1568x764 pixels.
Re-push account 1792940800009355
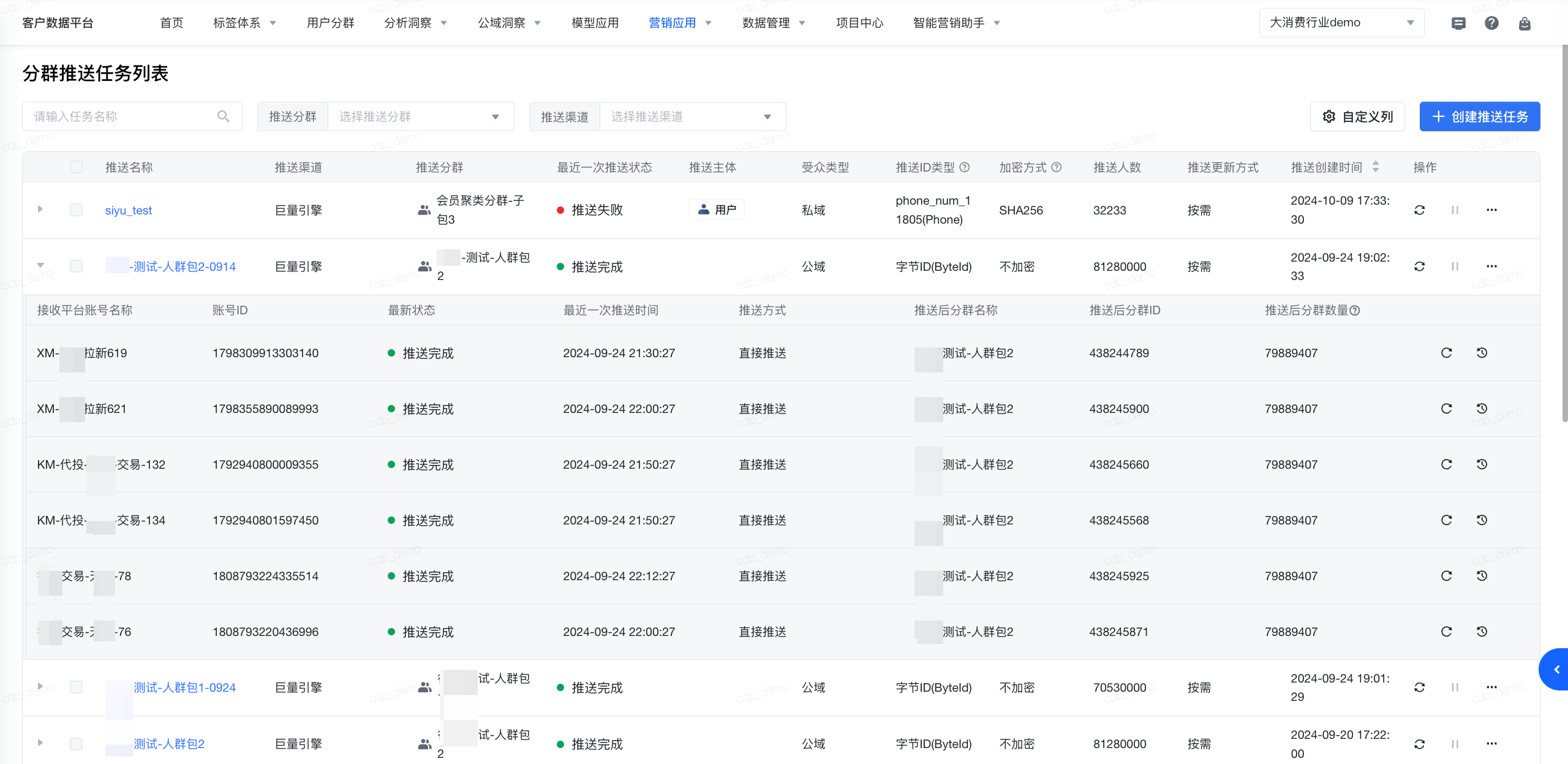pos(1446,464)
